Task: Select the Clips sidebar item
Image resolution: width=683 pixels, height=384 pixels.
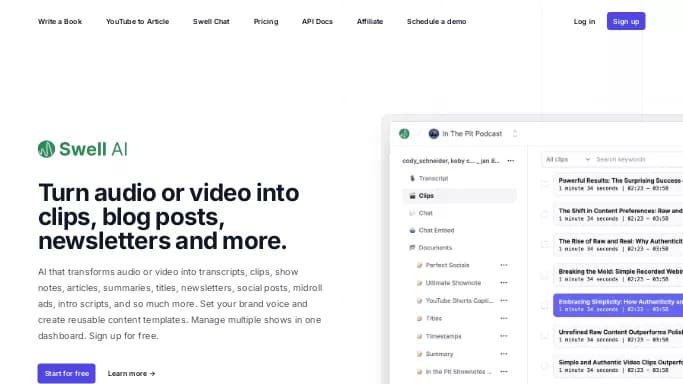Action: [460, 196]
